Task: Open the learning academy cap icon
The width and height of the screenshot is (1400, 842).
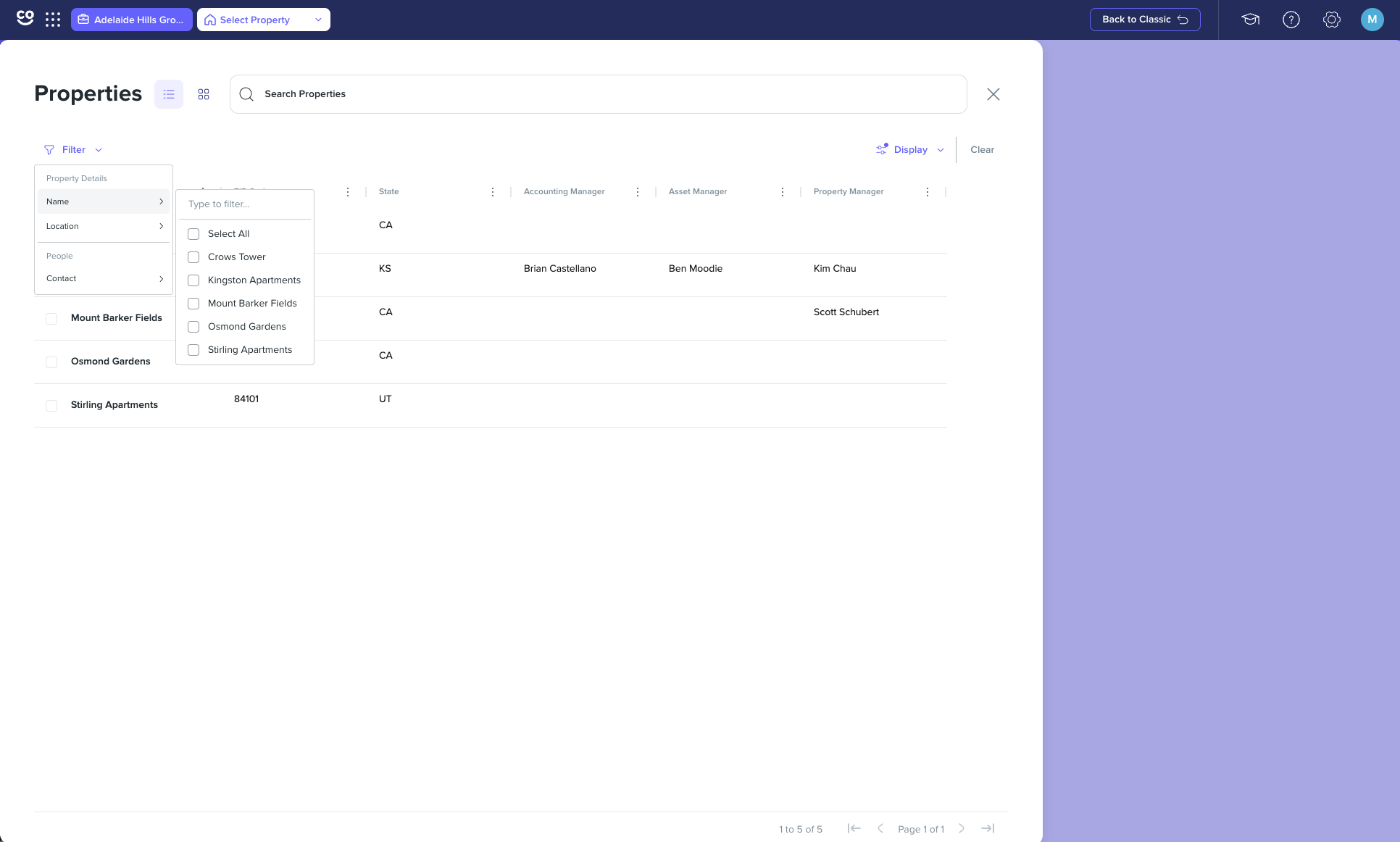Action: tap(1251, 20)
